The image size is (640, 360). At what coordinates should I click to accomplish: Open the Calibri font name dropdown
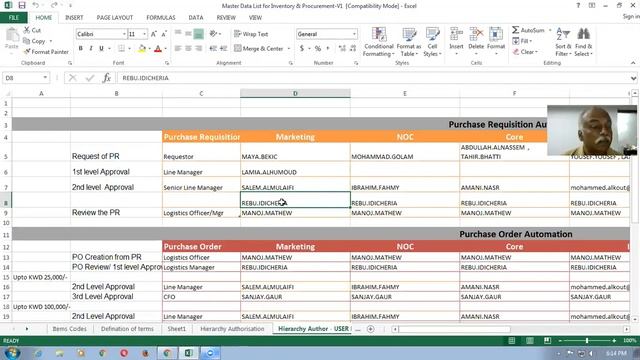click(124, 34)
